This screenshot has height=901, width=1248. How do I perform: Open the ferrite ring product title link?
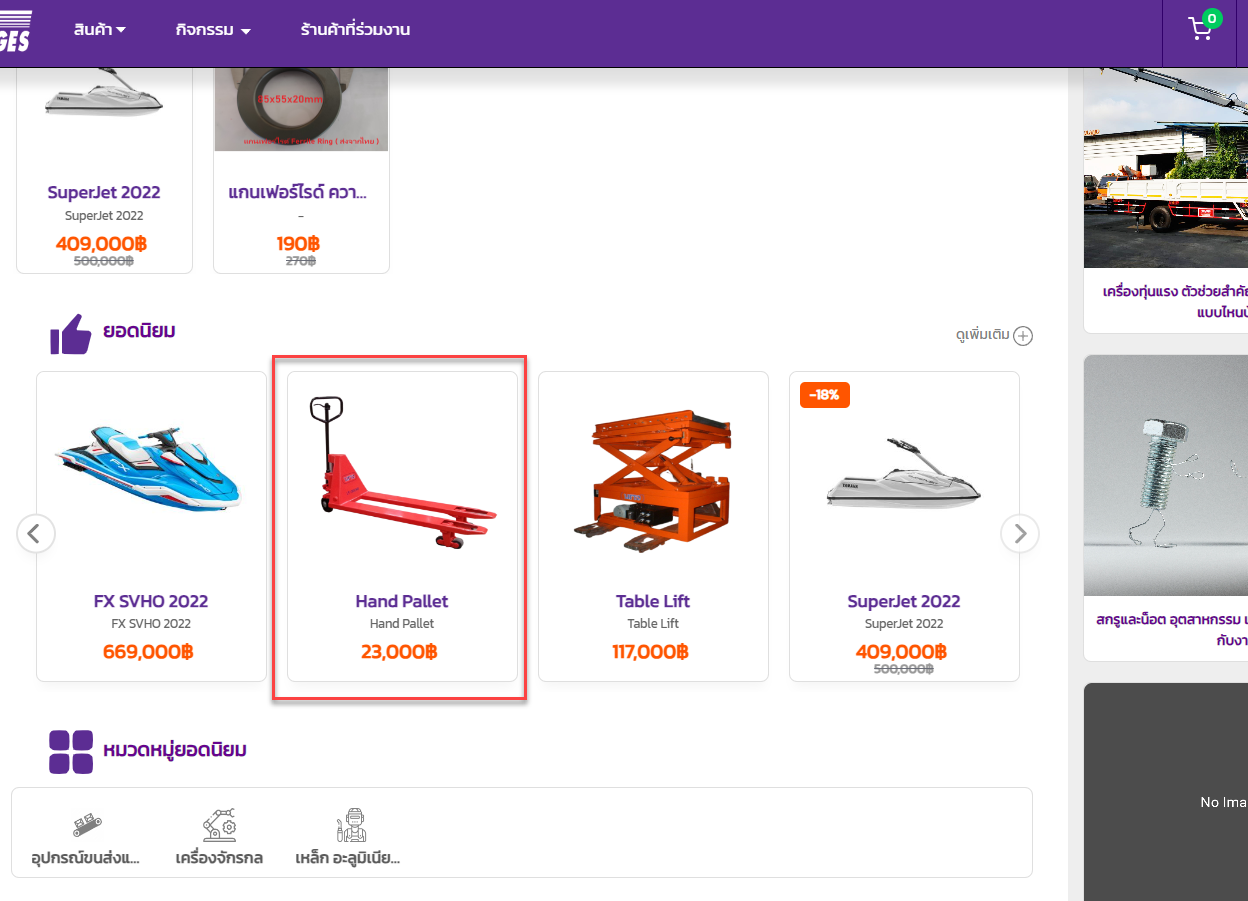pyautogui.click(x=298, y=192)
